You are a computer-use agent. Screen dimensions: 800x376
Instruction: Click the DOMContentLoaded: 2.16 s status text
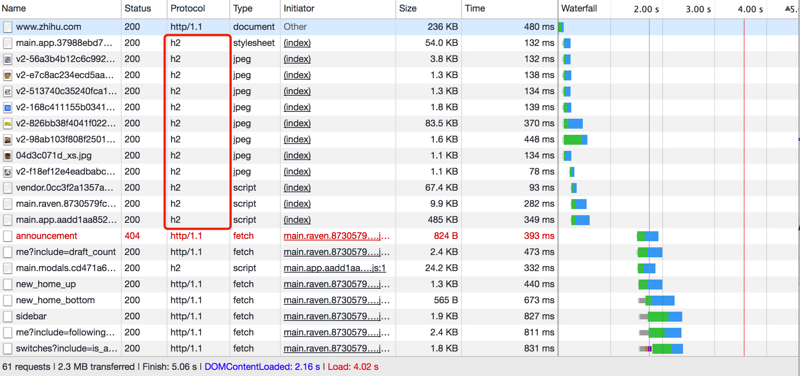point(262,367)
